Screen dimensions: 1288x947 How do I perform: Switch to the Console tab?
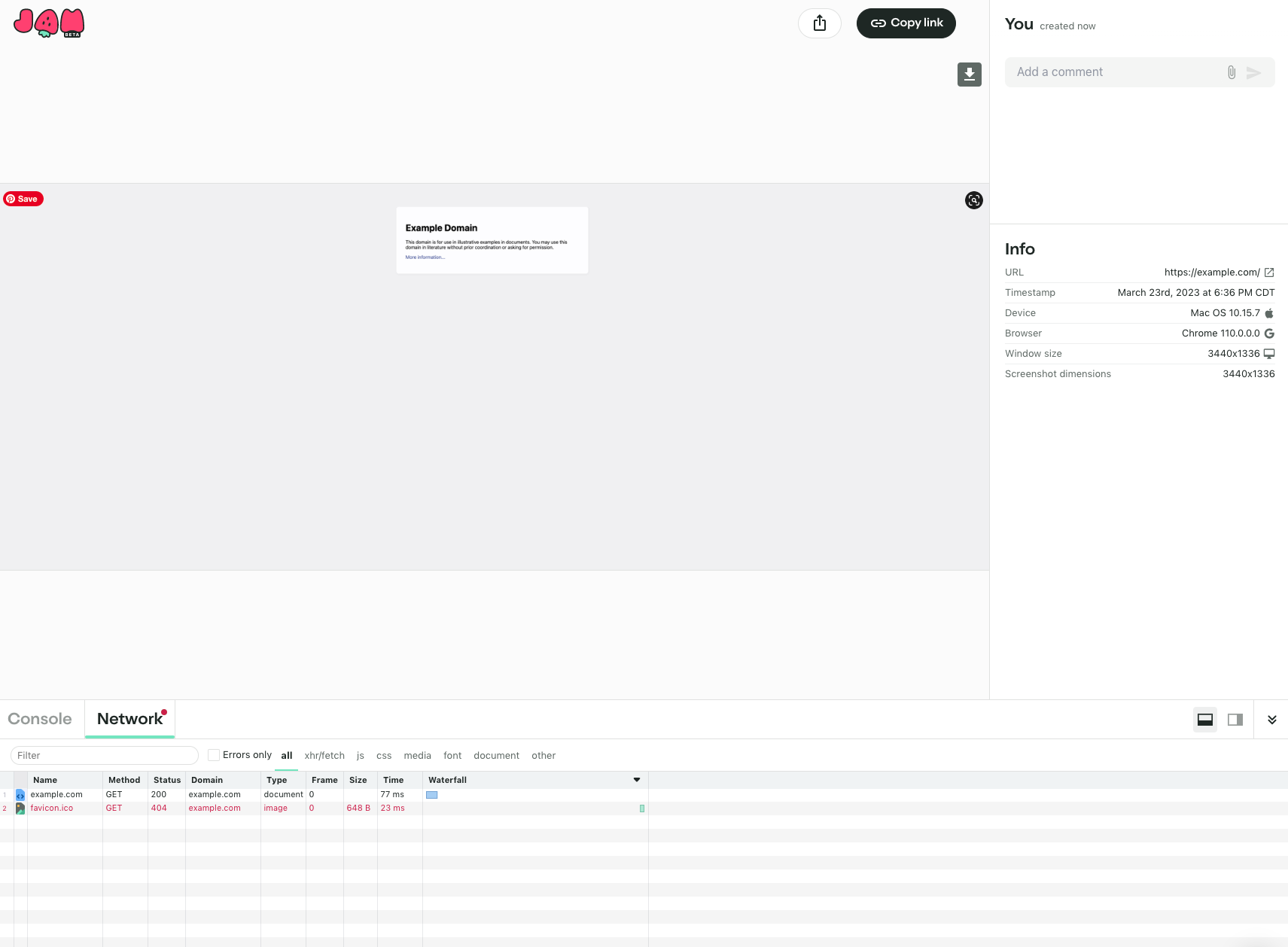point(40,719)
